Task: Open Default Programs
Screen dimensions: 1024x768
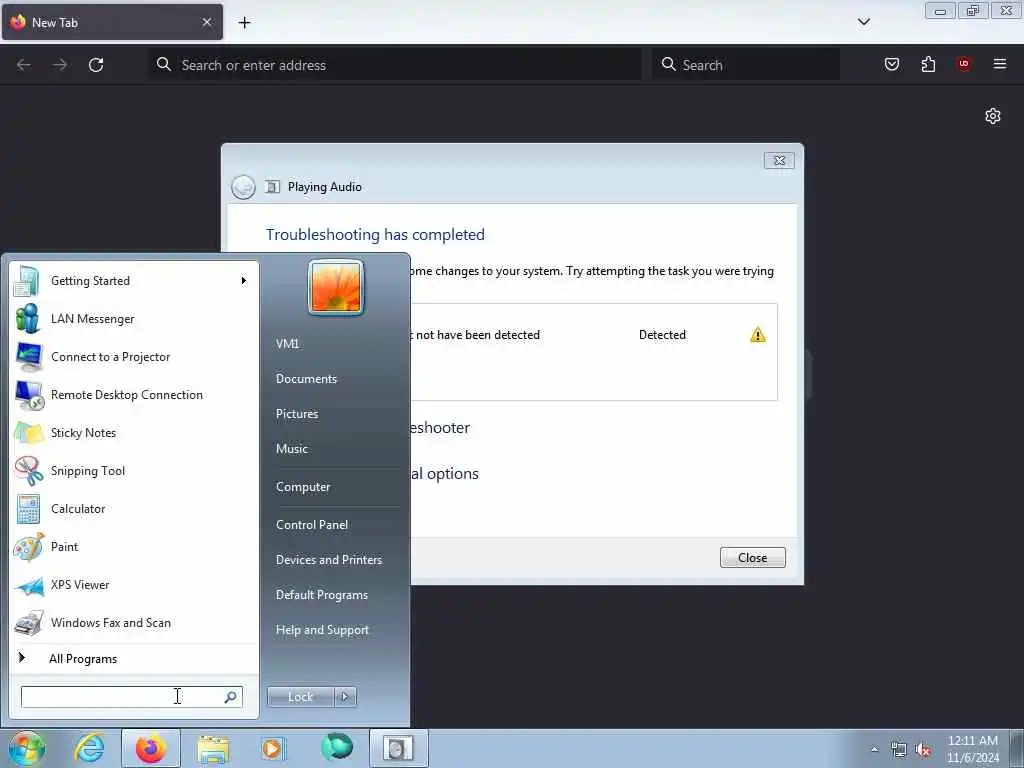Action: 322,595
